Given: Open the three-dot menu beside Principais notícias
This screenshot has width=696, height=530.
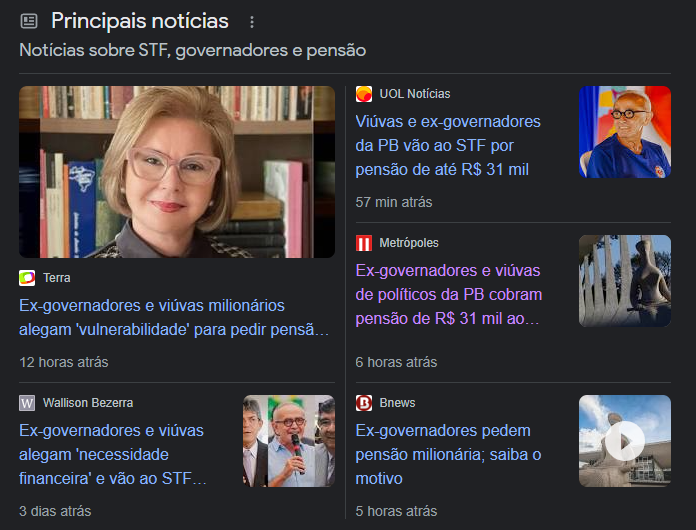Looking at the screenshot, I should point(252,22).
